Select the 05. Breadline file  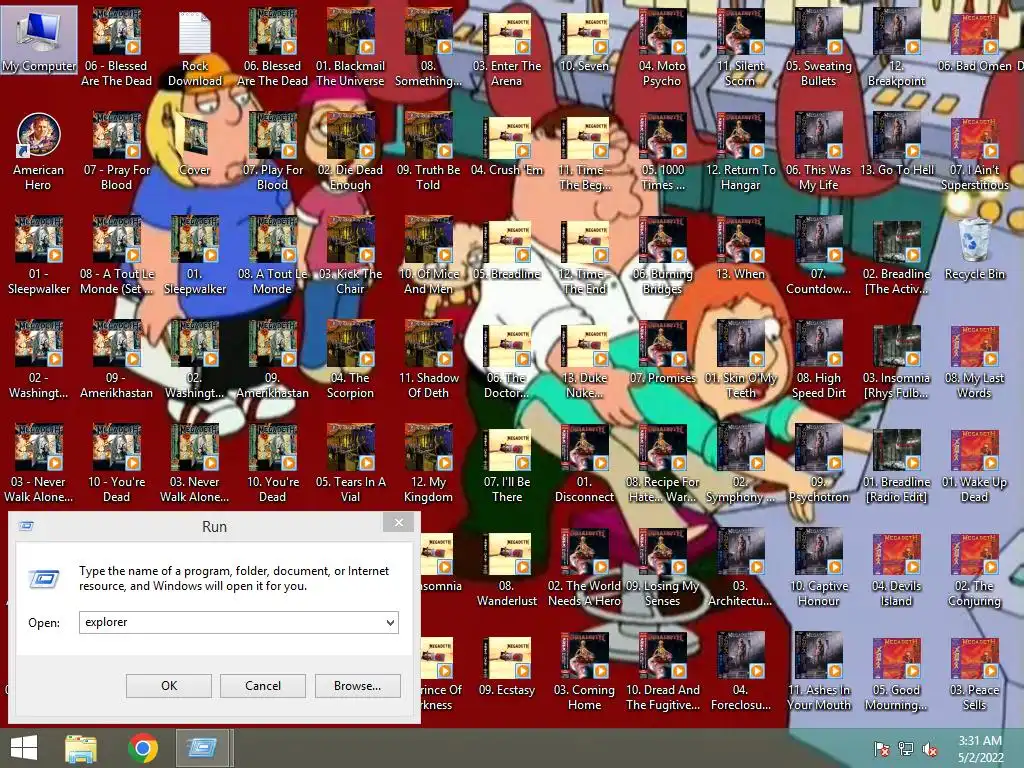click(x=507, y=249)
